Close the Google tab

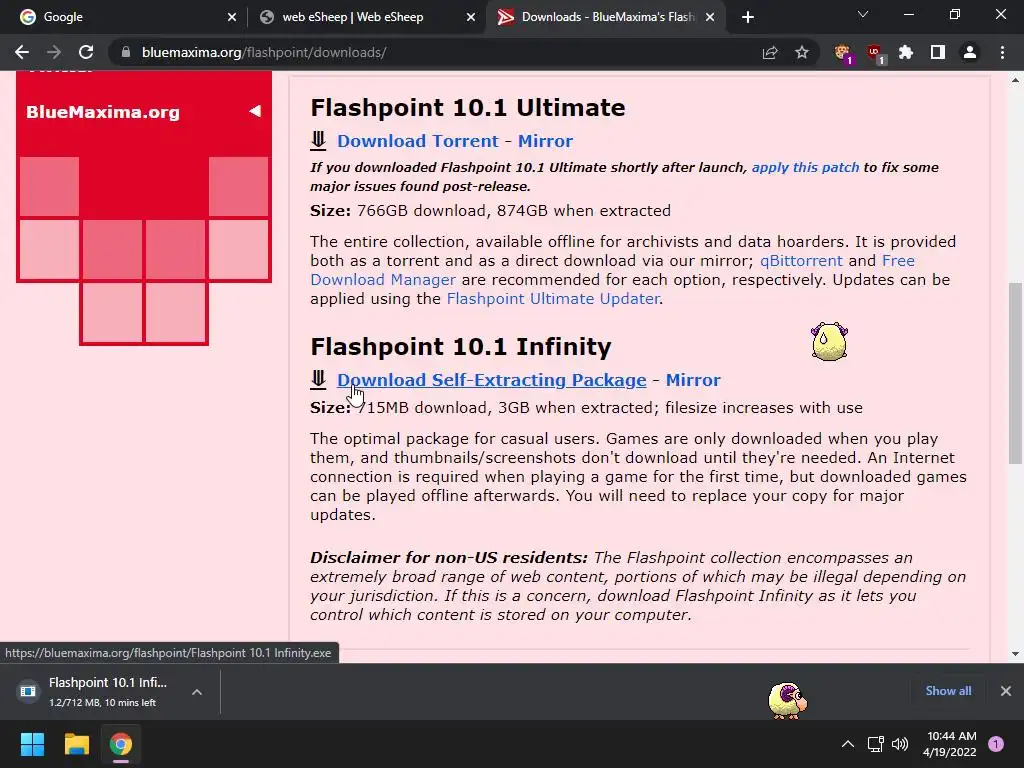click(x=232, y=17)
